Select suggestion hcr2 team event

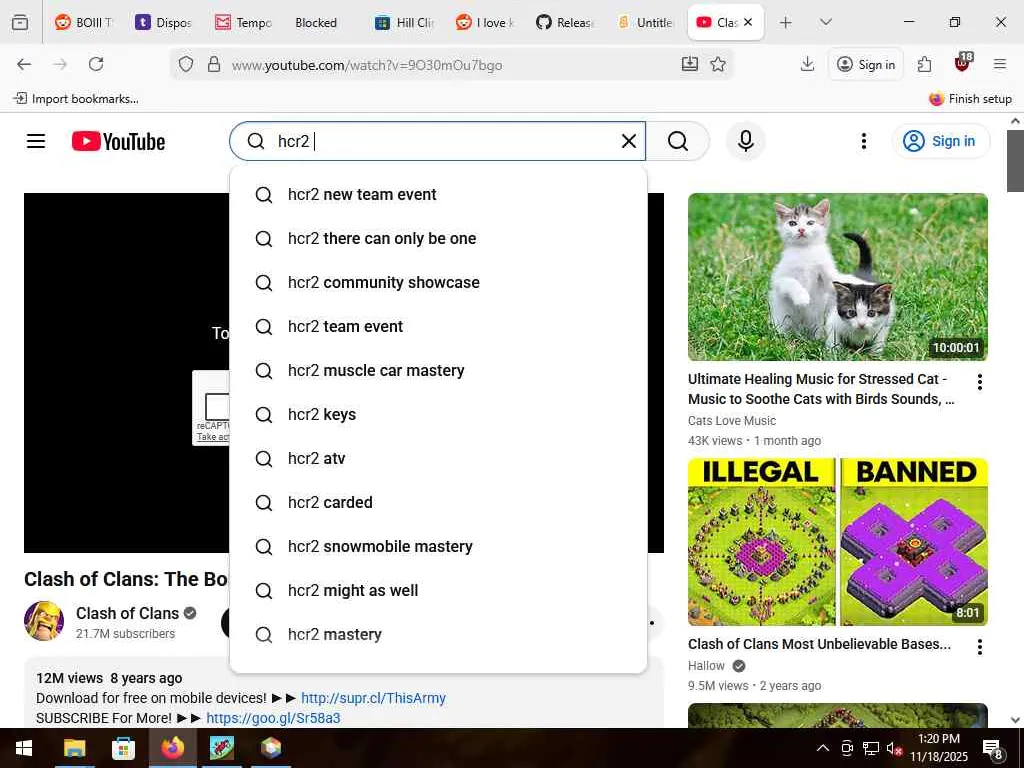point(438,327)
